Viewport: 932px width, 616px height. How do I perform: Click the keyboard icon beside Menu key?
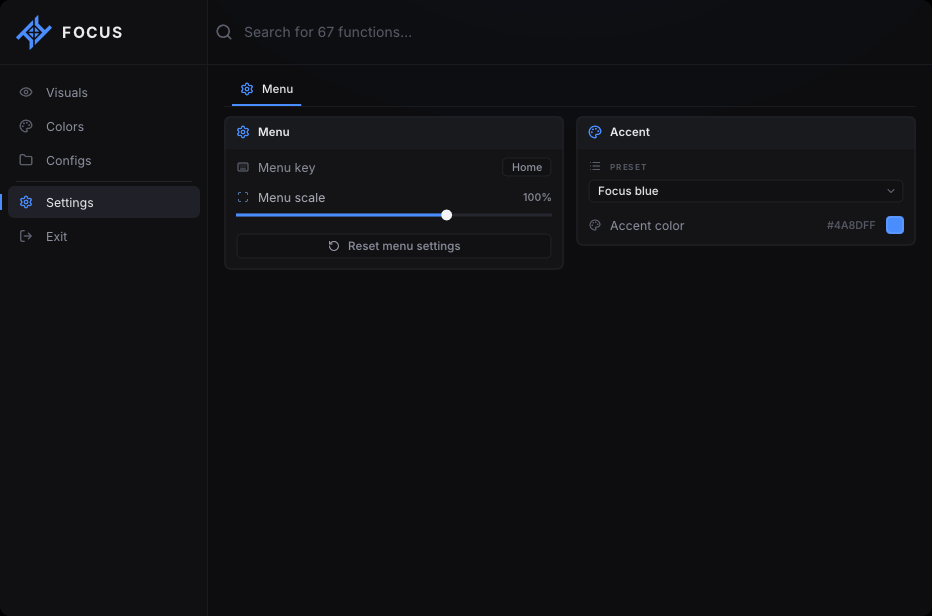243,167
